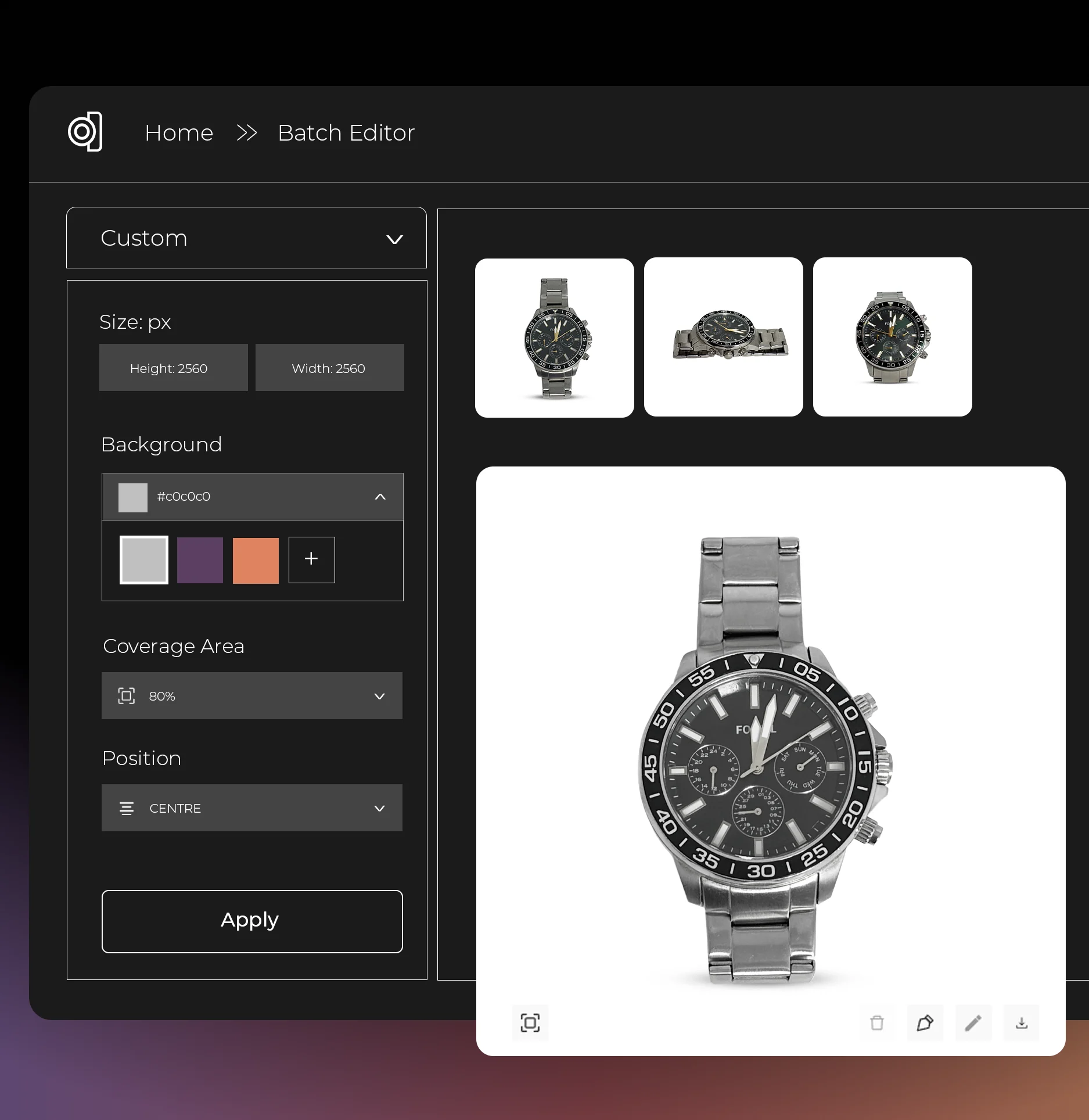
Task: Select the pen-nib retouch tool icon
Action: coord(925,1023)
